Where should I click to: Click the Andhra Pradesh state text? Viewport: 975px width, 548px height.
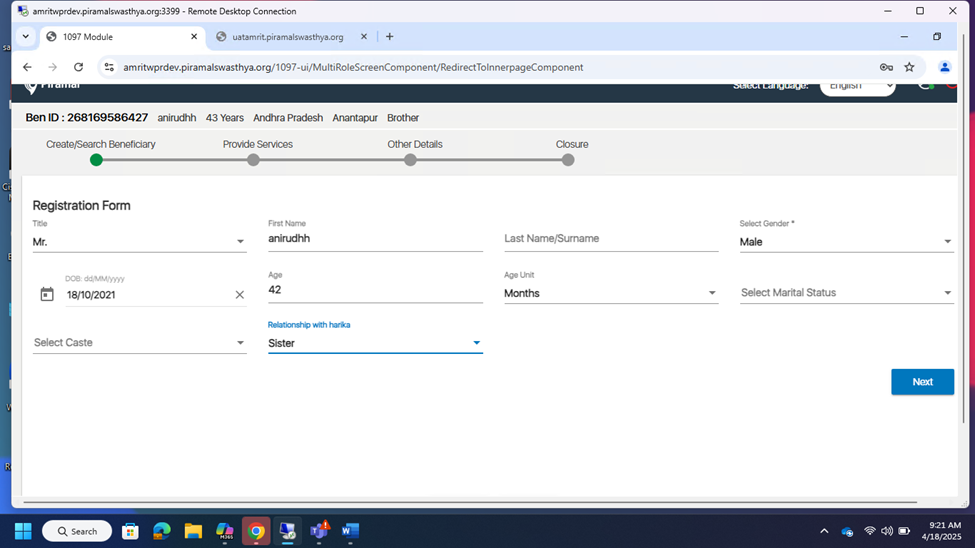coord(288,118)
